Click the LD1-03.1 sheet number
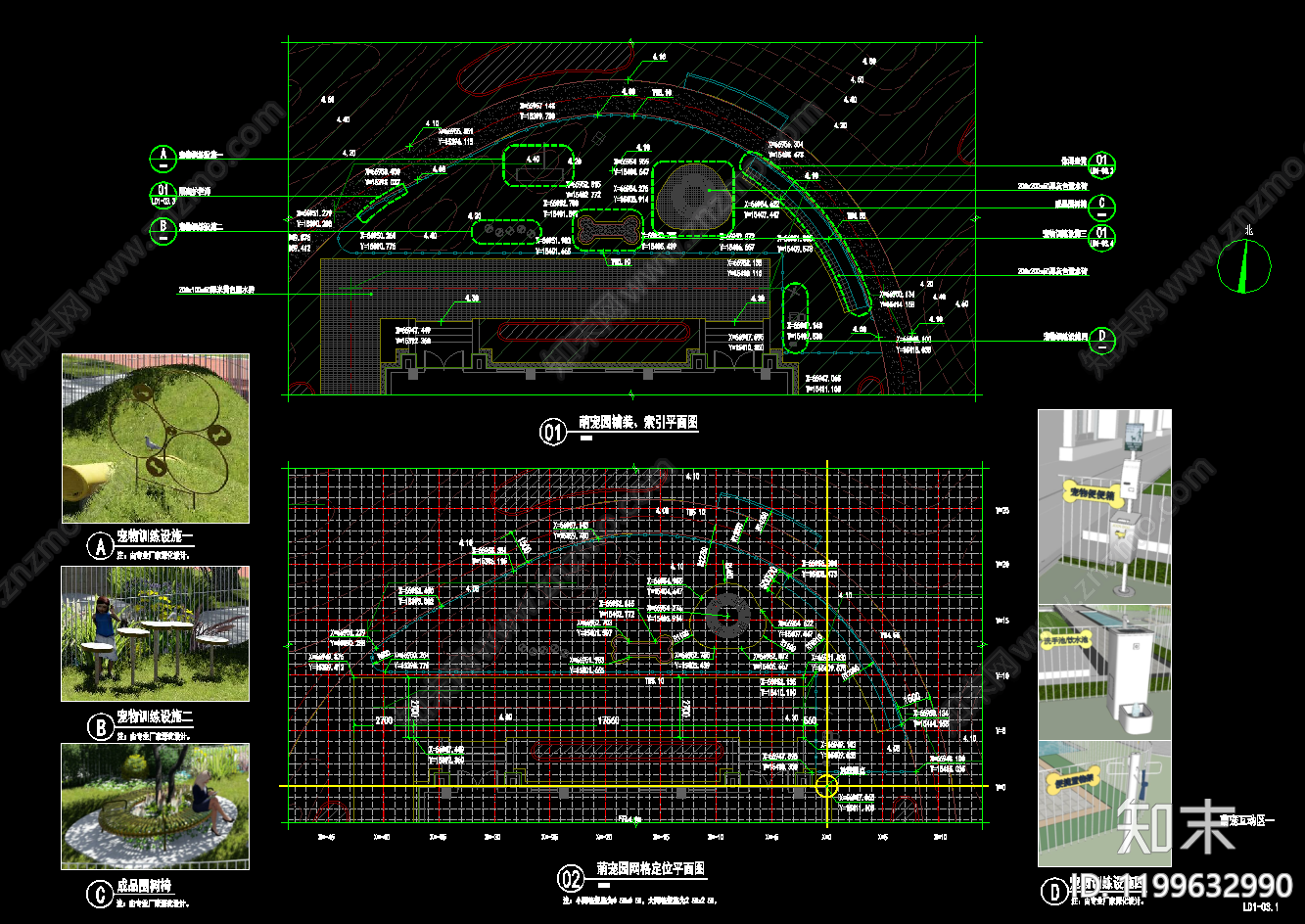 click(1263, 908)
